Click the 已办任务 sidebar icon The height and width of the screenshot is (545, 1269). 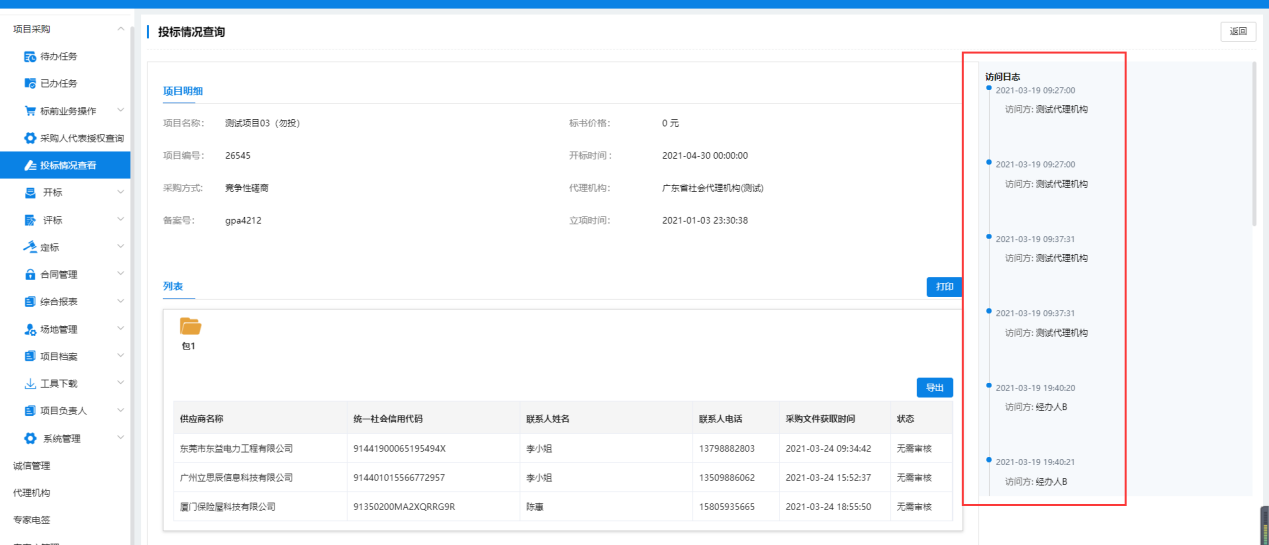coord(30,83)
